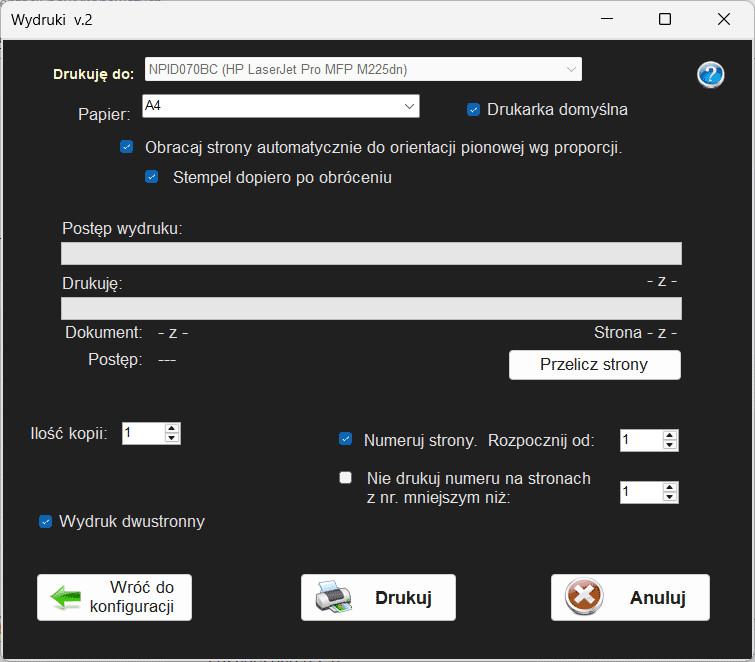Toggle Stempel dopiero po obróceniu checkbox
Image resolution: width=755 pixels, height=662 pixels.
tap(152, 178)
